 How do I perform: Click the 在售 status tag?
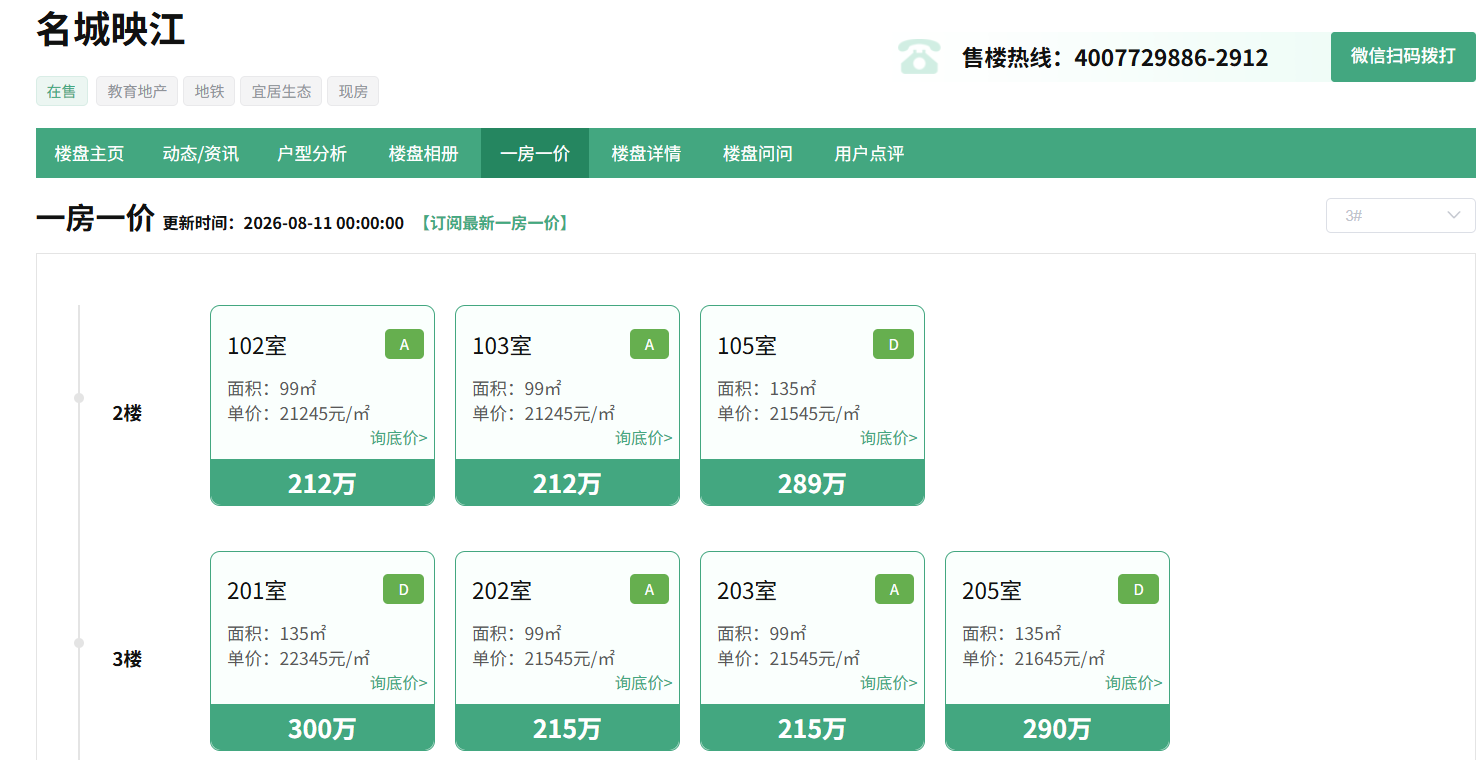coord(62,91)
